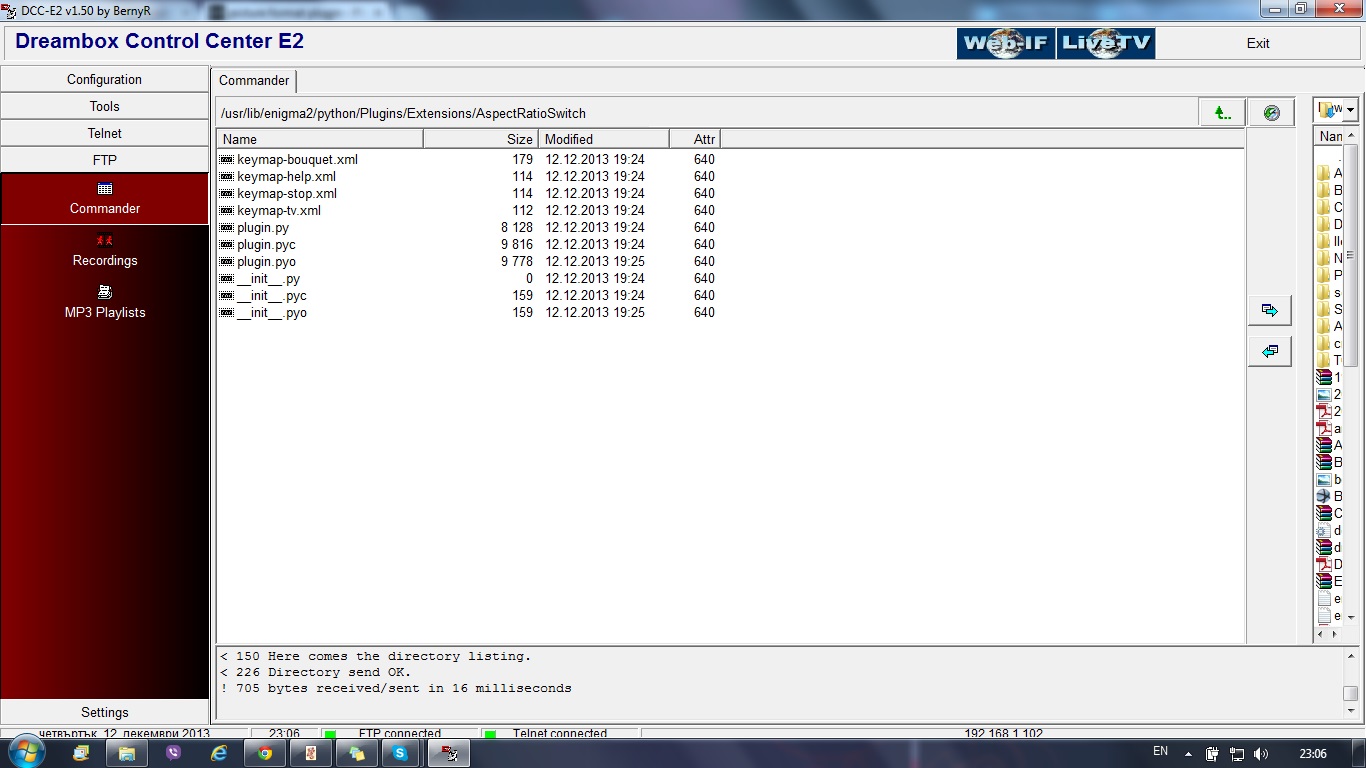Click the volume icon in system tray
Viewport: 1366px width, 768px height.
pyautogui.click(x=1261, y=754)
